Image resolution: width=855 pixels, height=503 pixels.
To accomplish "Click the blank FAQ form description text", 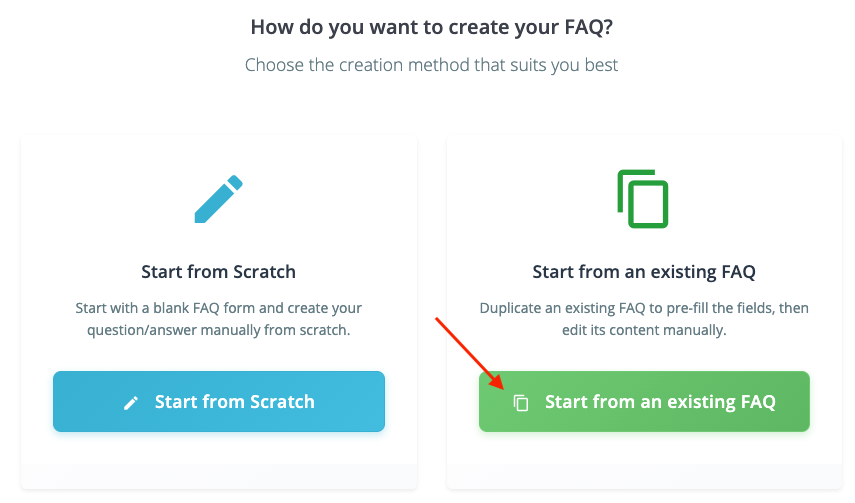I will pyautogui.click(x=218, y=308).
